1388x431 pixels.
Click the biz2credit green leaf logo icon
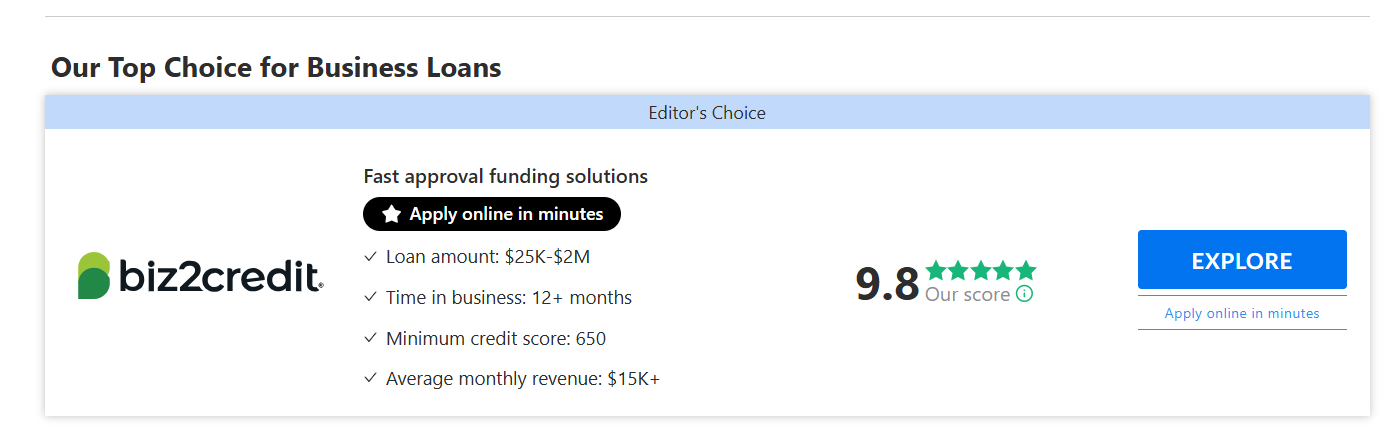pyautogui.click(x=94, y=276)
